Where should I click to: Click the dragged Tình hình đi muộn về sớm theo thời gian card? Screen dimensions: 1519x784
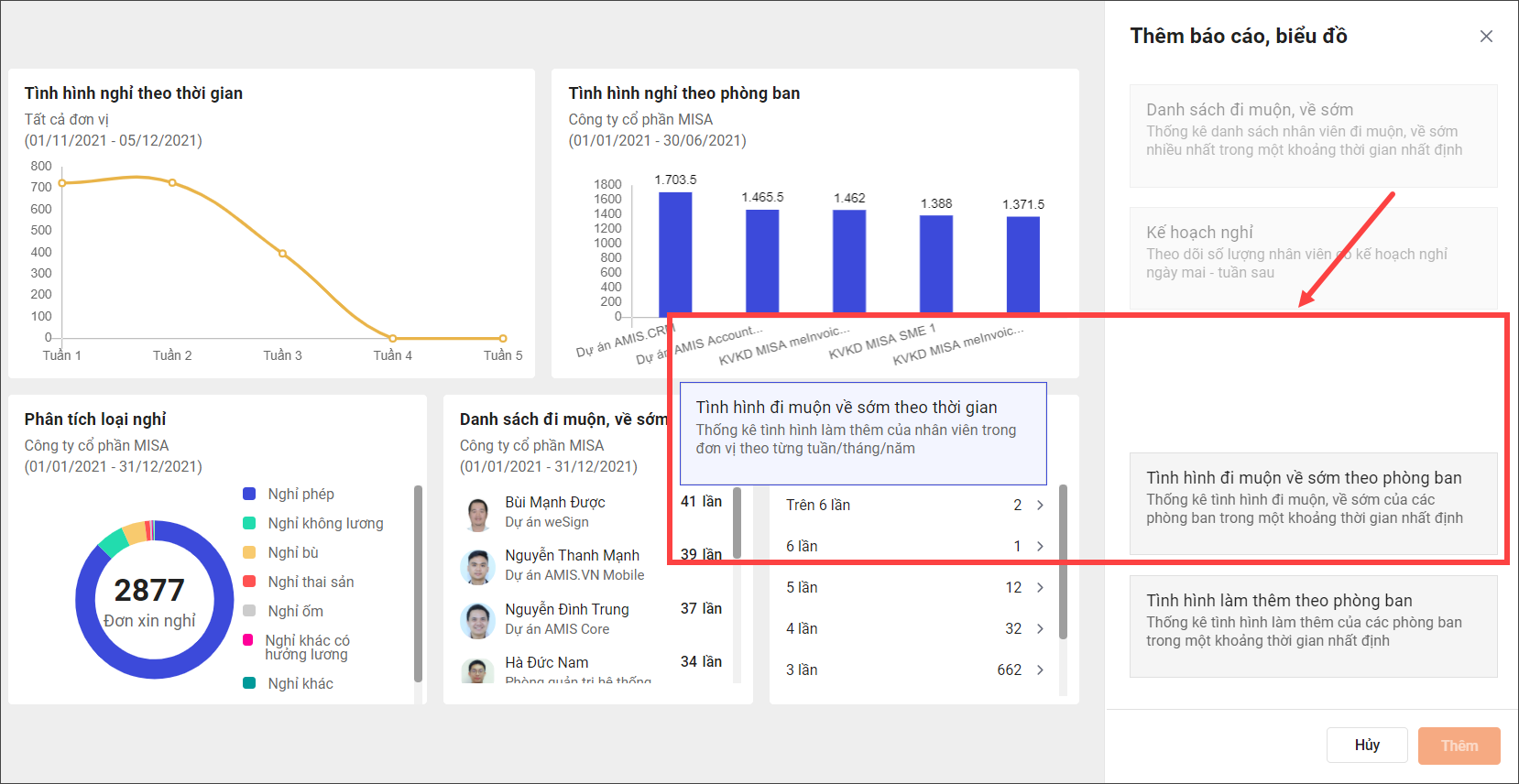coord(863,433)
